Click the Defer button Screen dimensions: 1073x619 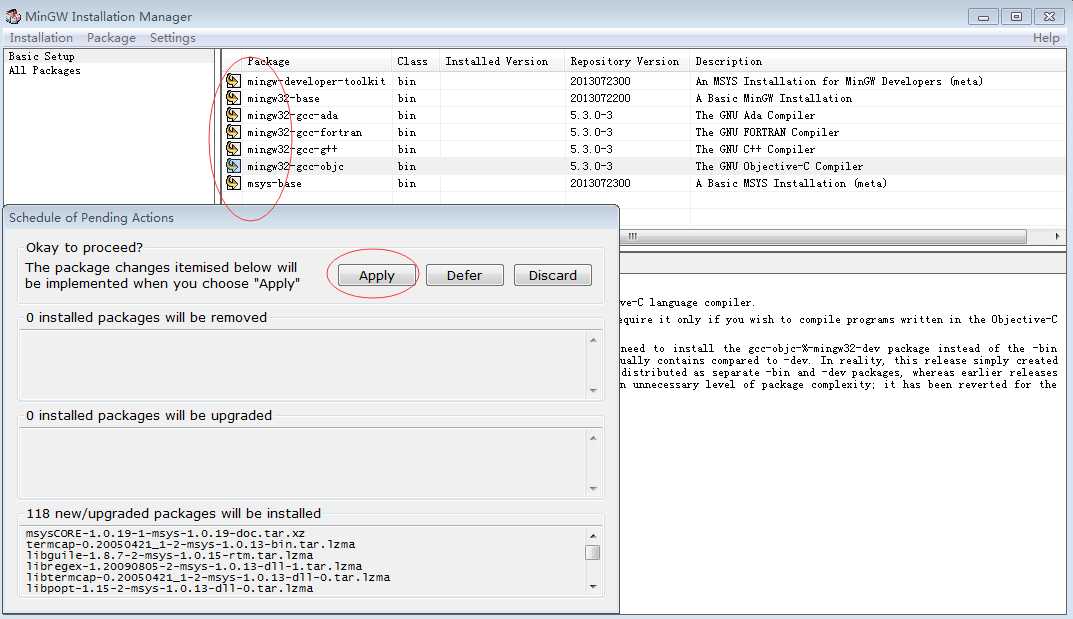[465, 275]
